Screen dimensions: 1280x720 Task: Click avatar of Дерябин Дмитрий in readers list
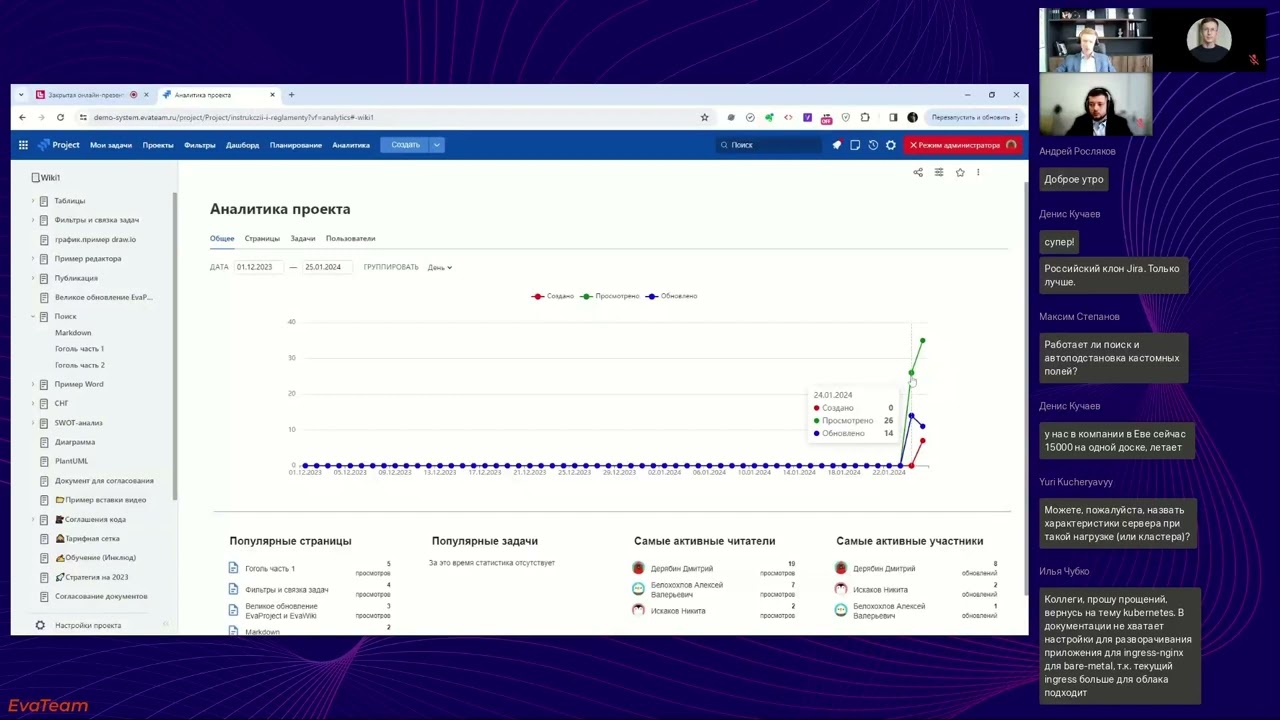(639, 568)
